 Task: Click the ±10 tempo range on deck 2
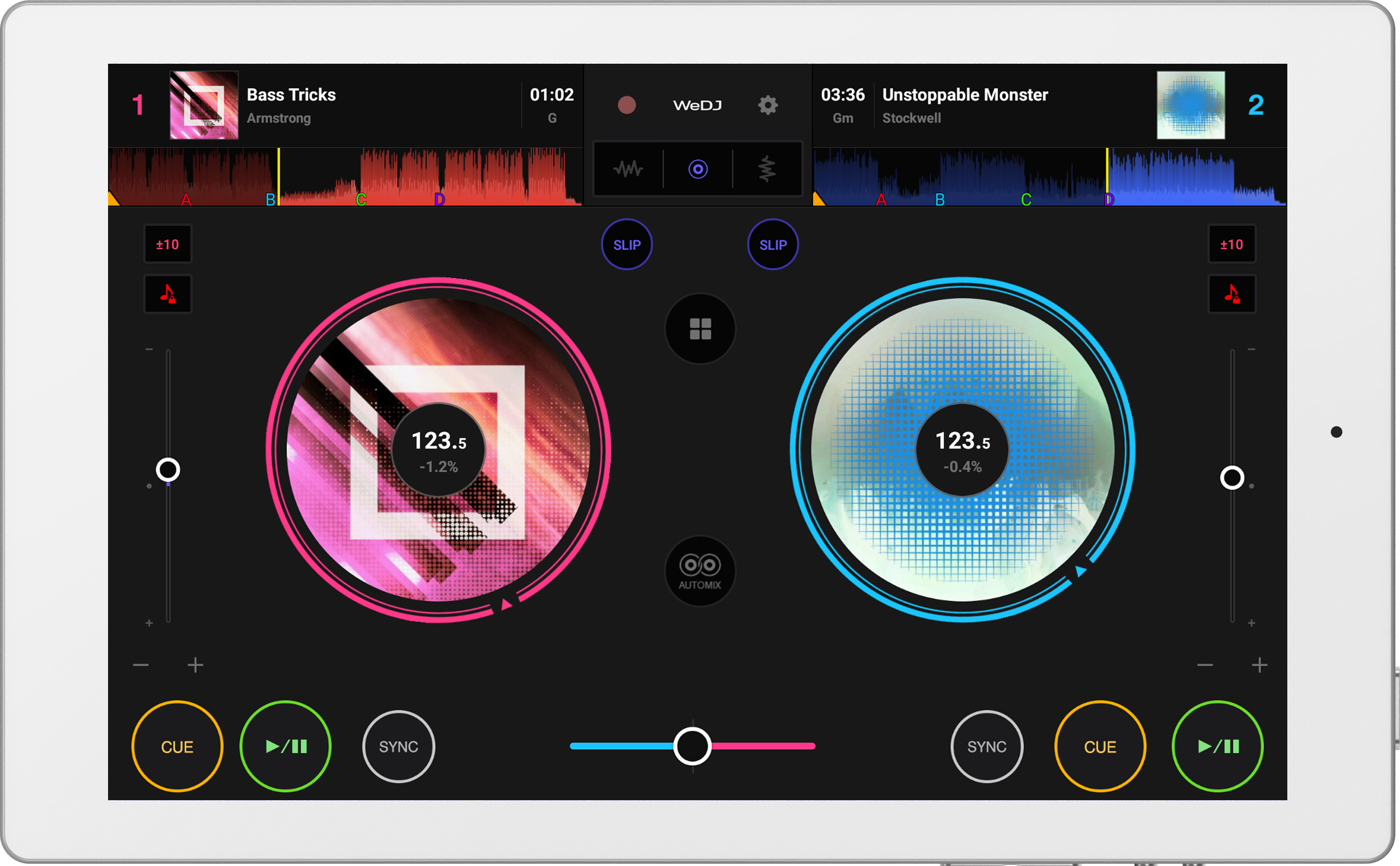click(x=1231, y=244)
